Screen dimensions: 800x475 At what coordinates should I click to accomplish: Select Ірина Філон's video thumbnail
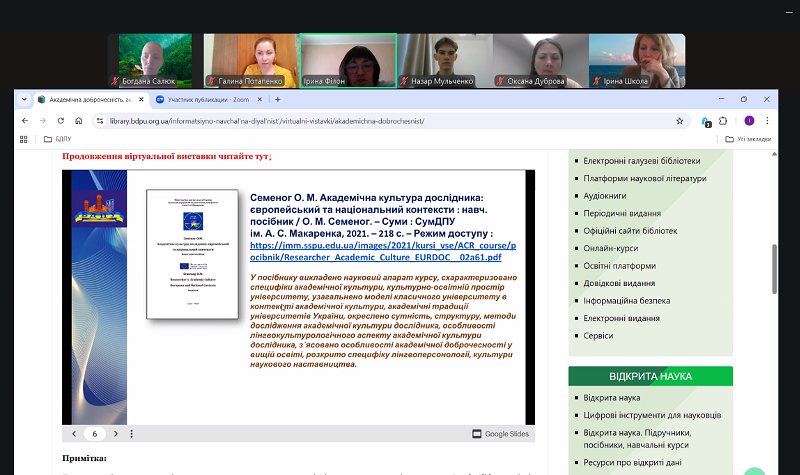tap(347, 60)
